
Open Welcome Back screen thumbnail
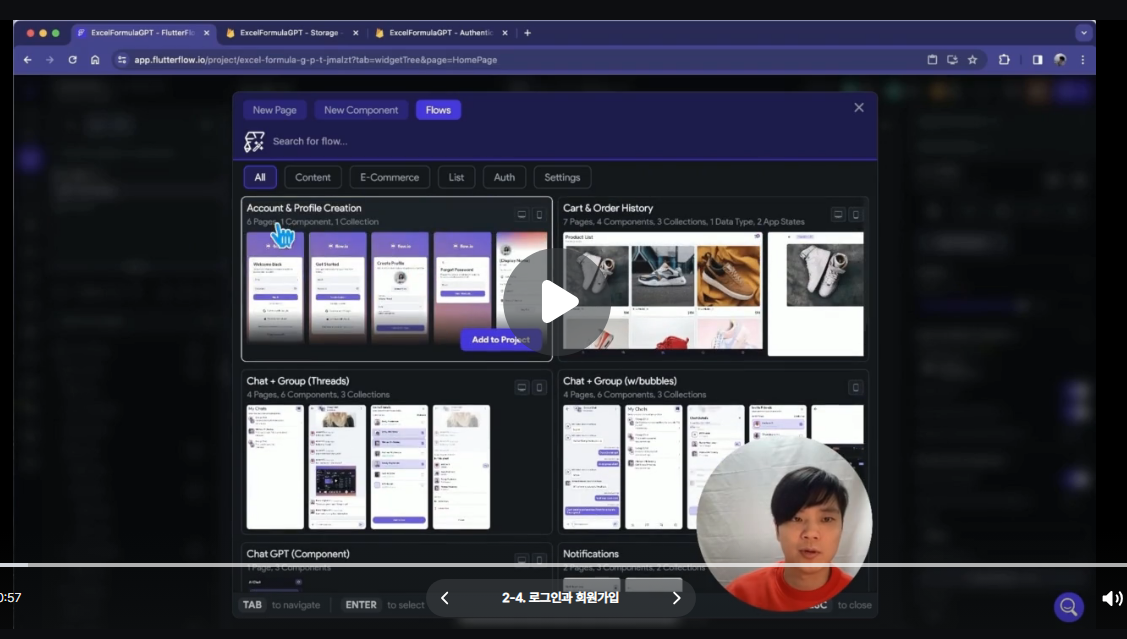click(275, 288)
